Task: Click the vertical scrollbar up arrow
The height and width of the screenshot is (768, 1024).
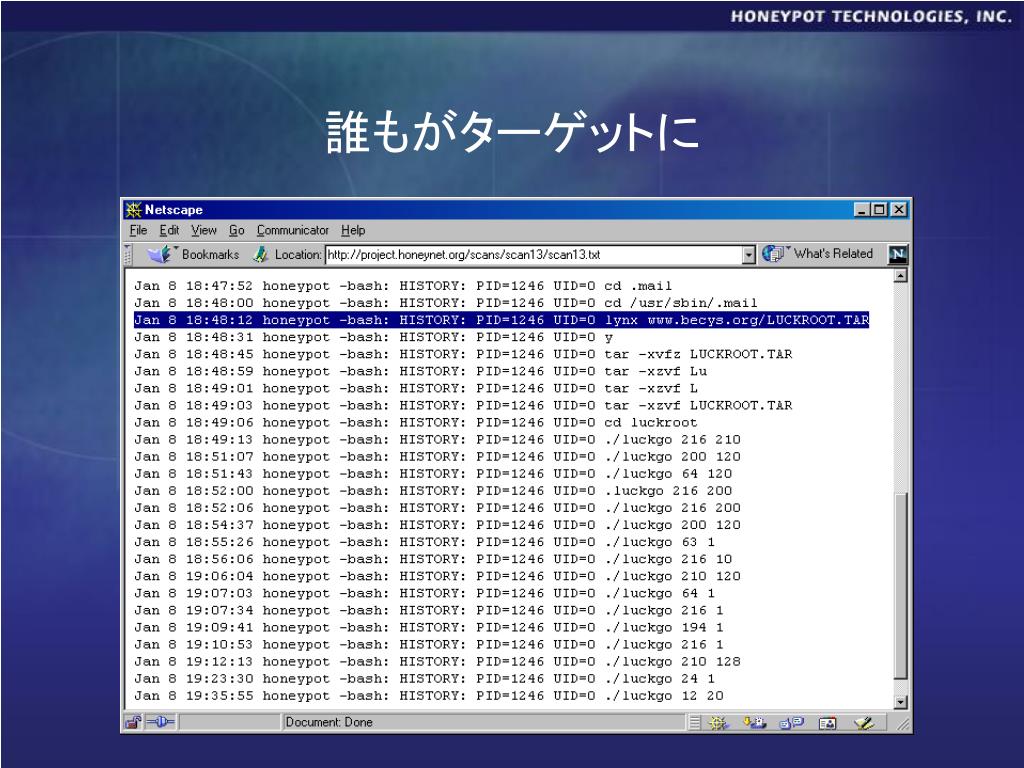Action: (901, 276)
